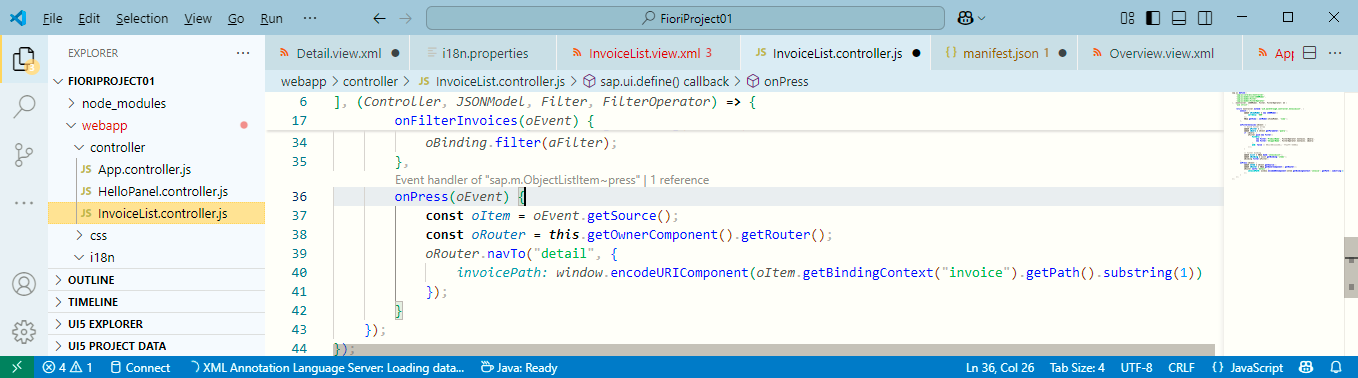
Task: Click Connect in status bar
Action: click(140, 367)
